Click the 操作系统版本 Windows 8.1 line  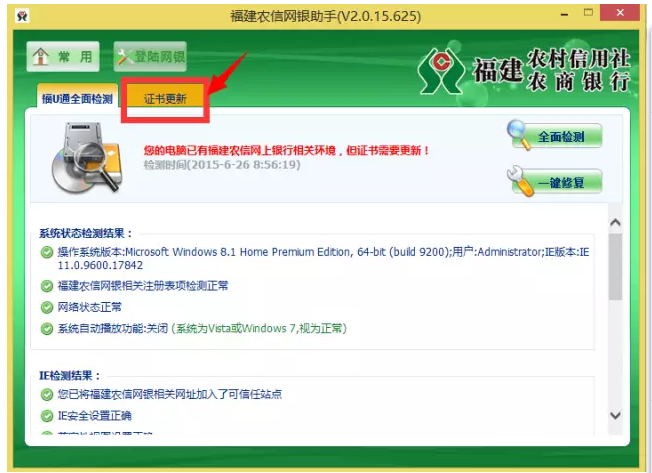(323, 258)
